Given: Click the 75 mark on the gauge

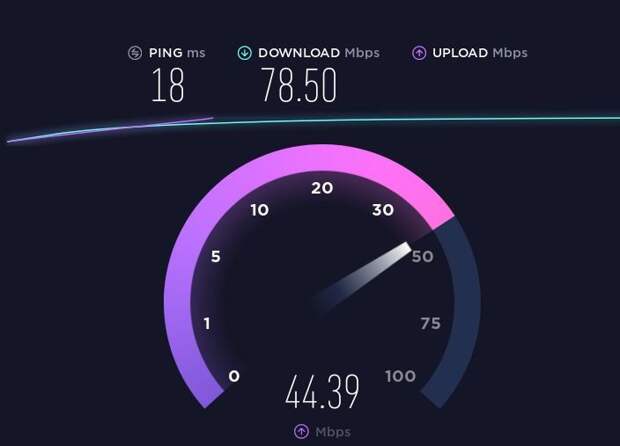Looking at the screenshot, I should 430,324.
